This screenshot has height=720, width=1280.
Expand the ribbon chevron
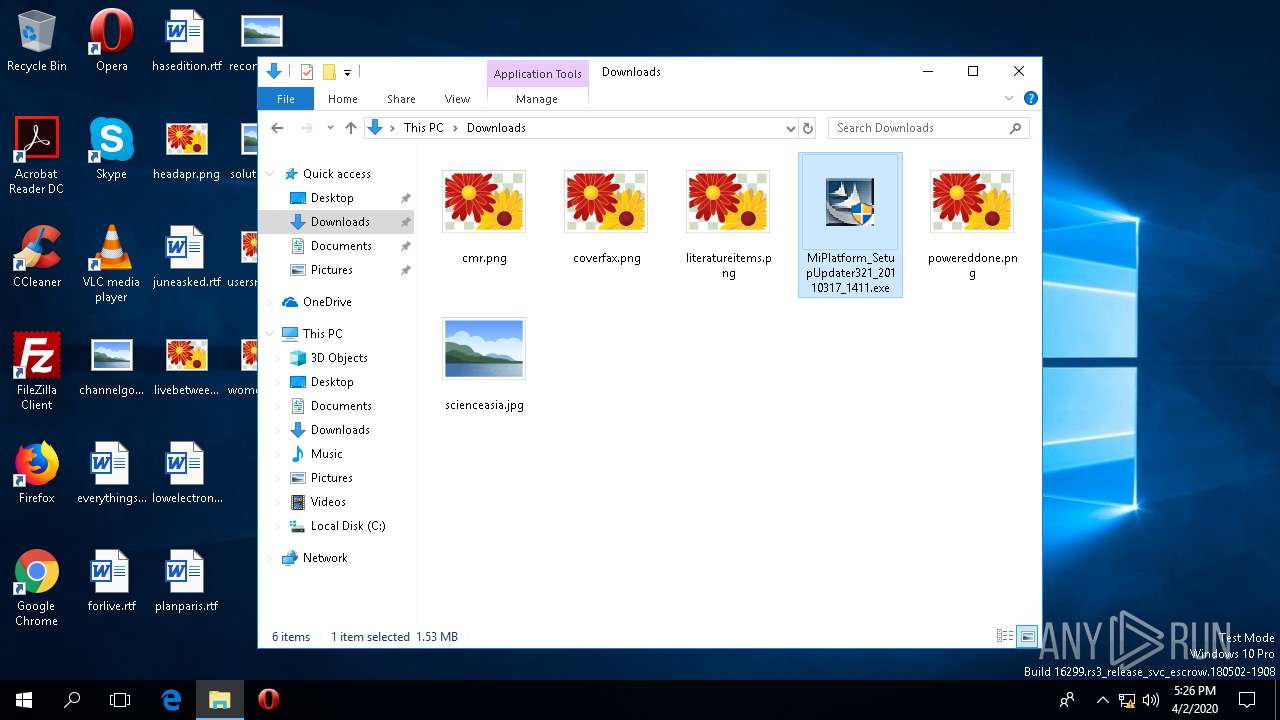1009,98
